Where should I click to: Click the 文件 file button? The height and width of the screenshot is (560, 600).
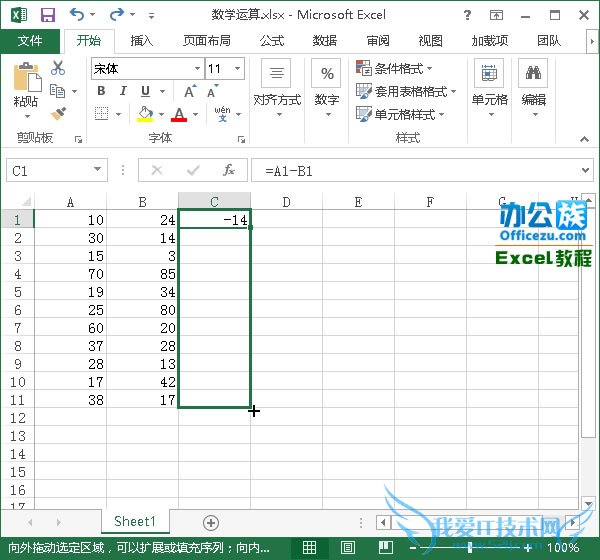coord(30,41)
